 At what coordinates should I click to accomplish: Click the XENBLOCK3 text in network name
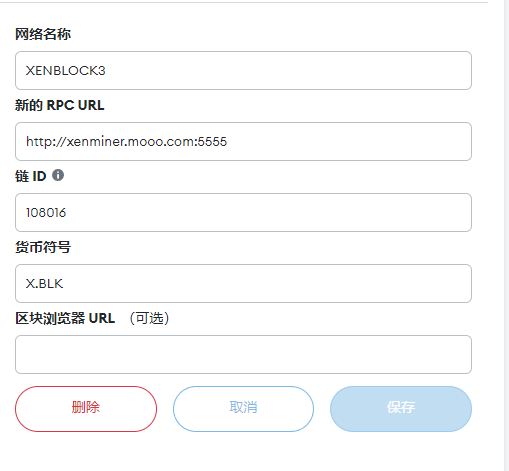point(66,71)
